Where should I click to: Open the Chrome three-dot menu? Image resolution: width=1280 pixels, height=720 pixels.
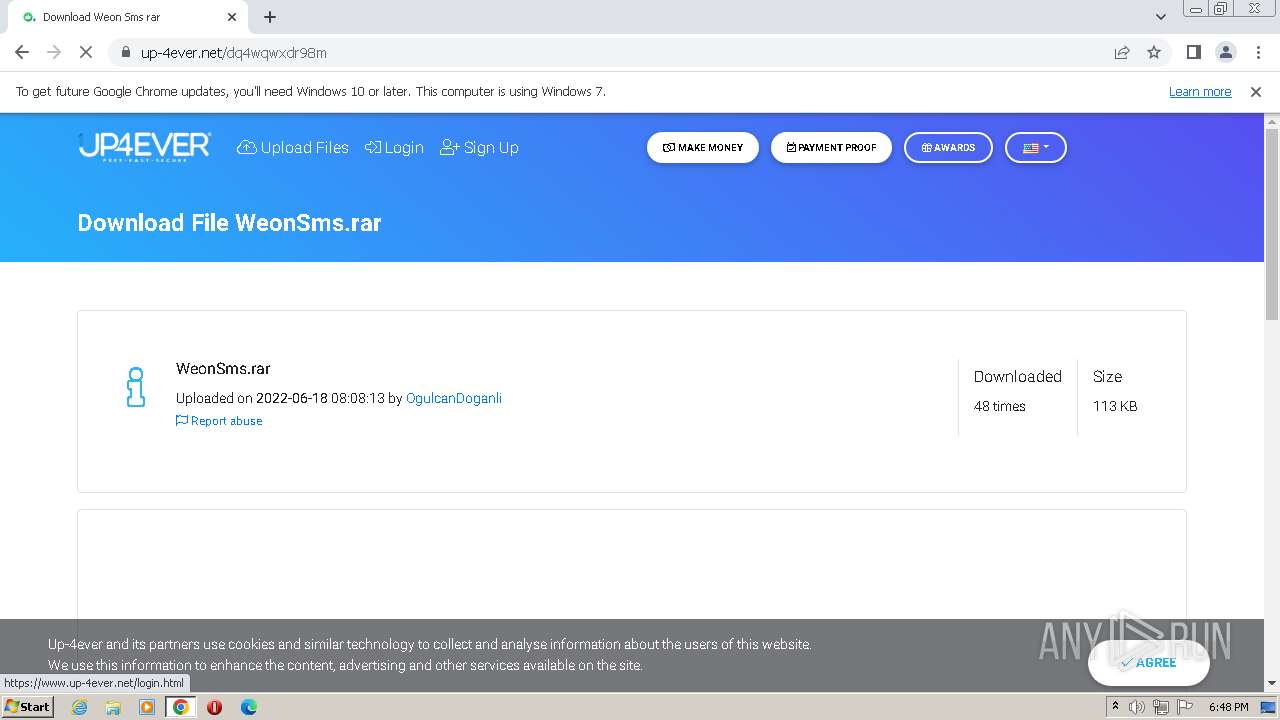pos(1258,52)
